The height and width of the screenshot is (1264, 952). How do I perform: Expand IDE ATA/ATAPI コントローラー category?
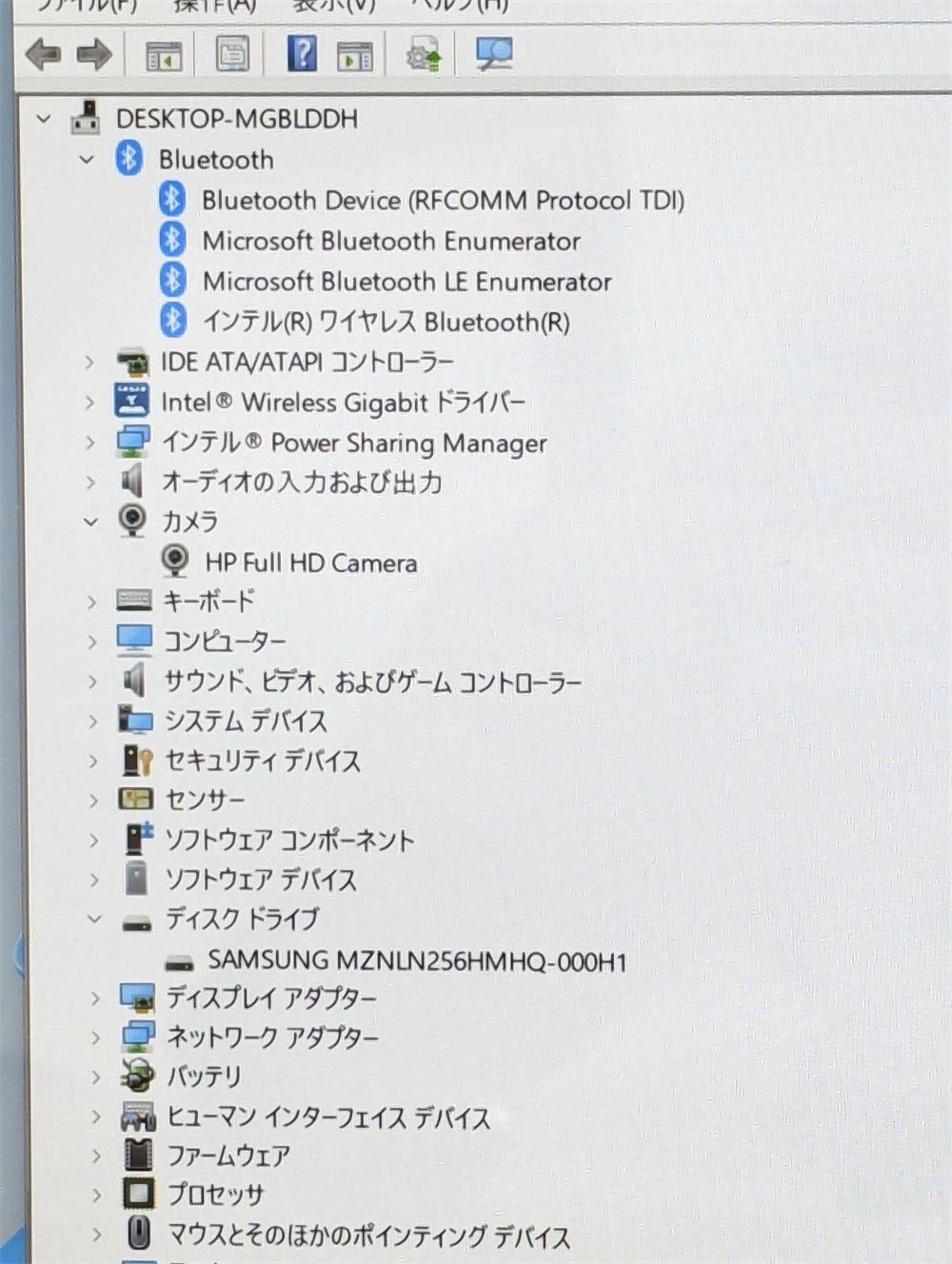(x=89, y=362)
